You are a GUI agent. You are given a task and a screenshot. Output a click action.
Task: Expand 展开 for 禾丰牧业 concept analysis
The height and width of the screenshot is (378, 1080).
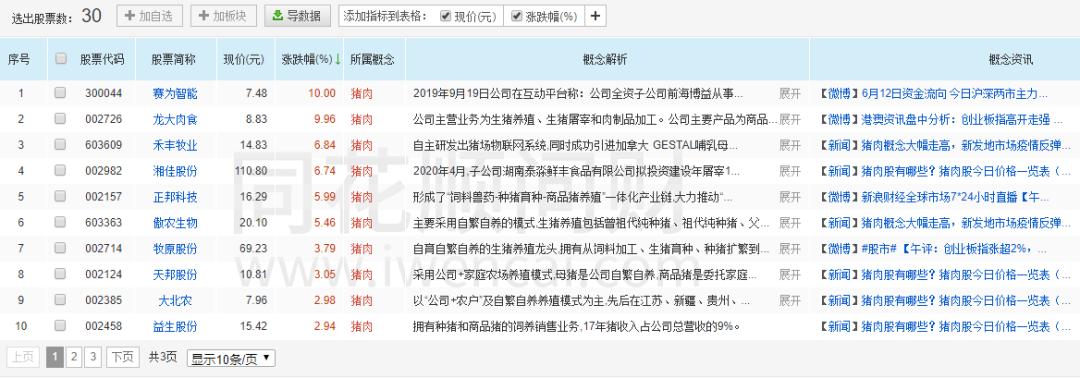(790, 145)
